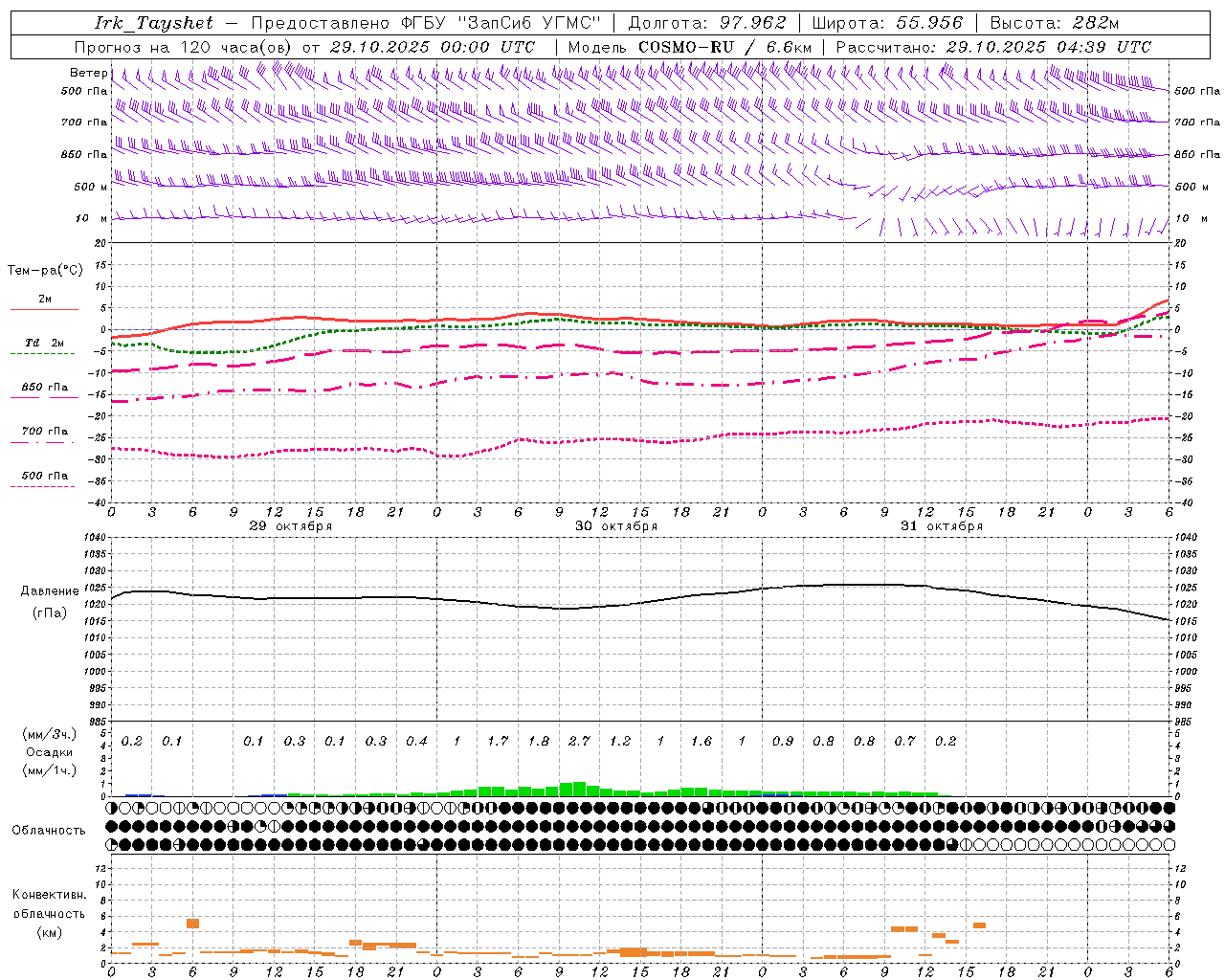1225x980 pixels.
Task: Click the tallest green hourly precipitation bar
Action: 580,789
